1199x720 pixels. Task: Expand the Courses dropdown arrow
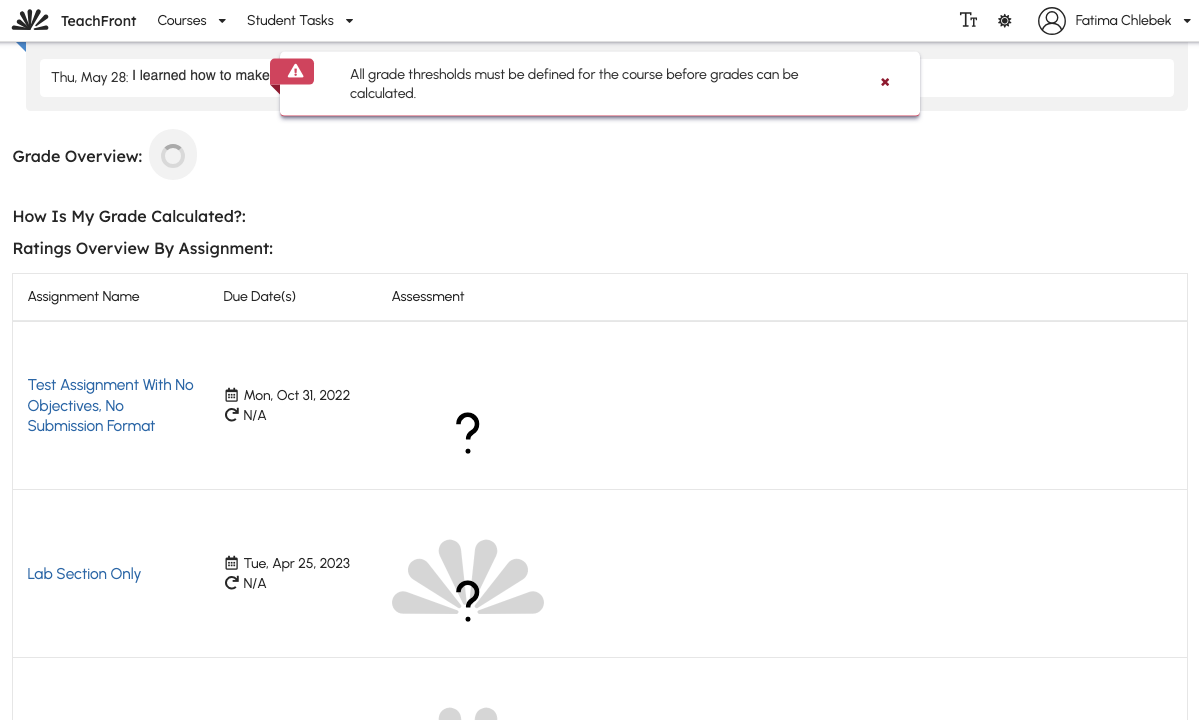pos(222,21)
